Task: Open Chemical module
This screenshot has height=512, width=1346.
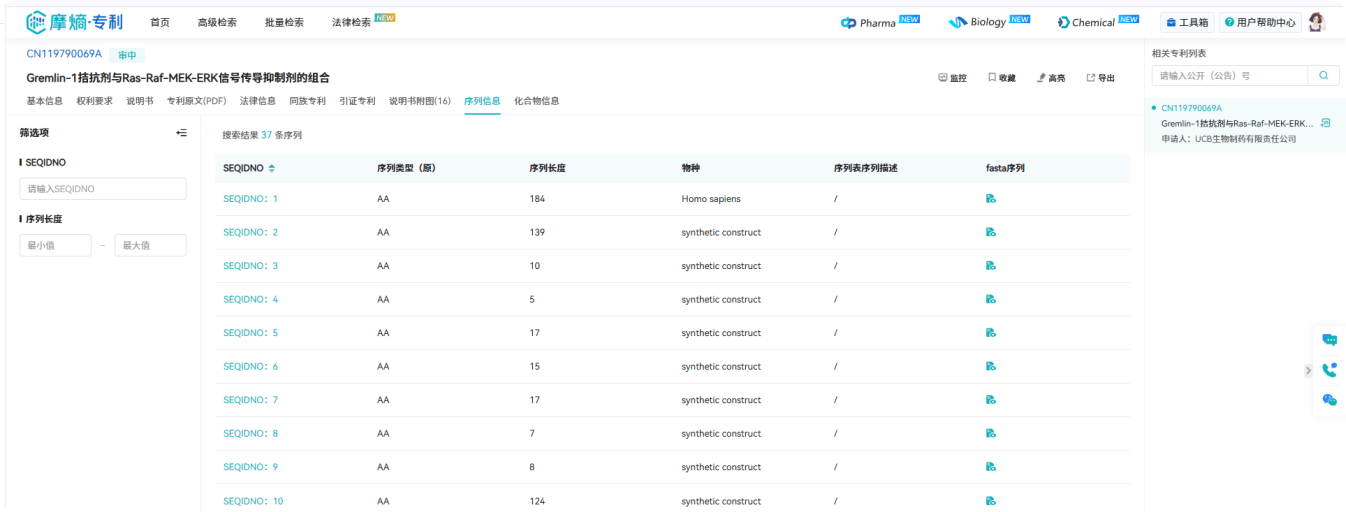Action: [1098, 22]
